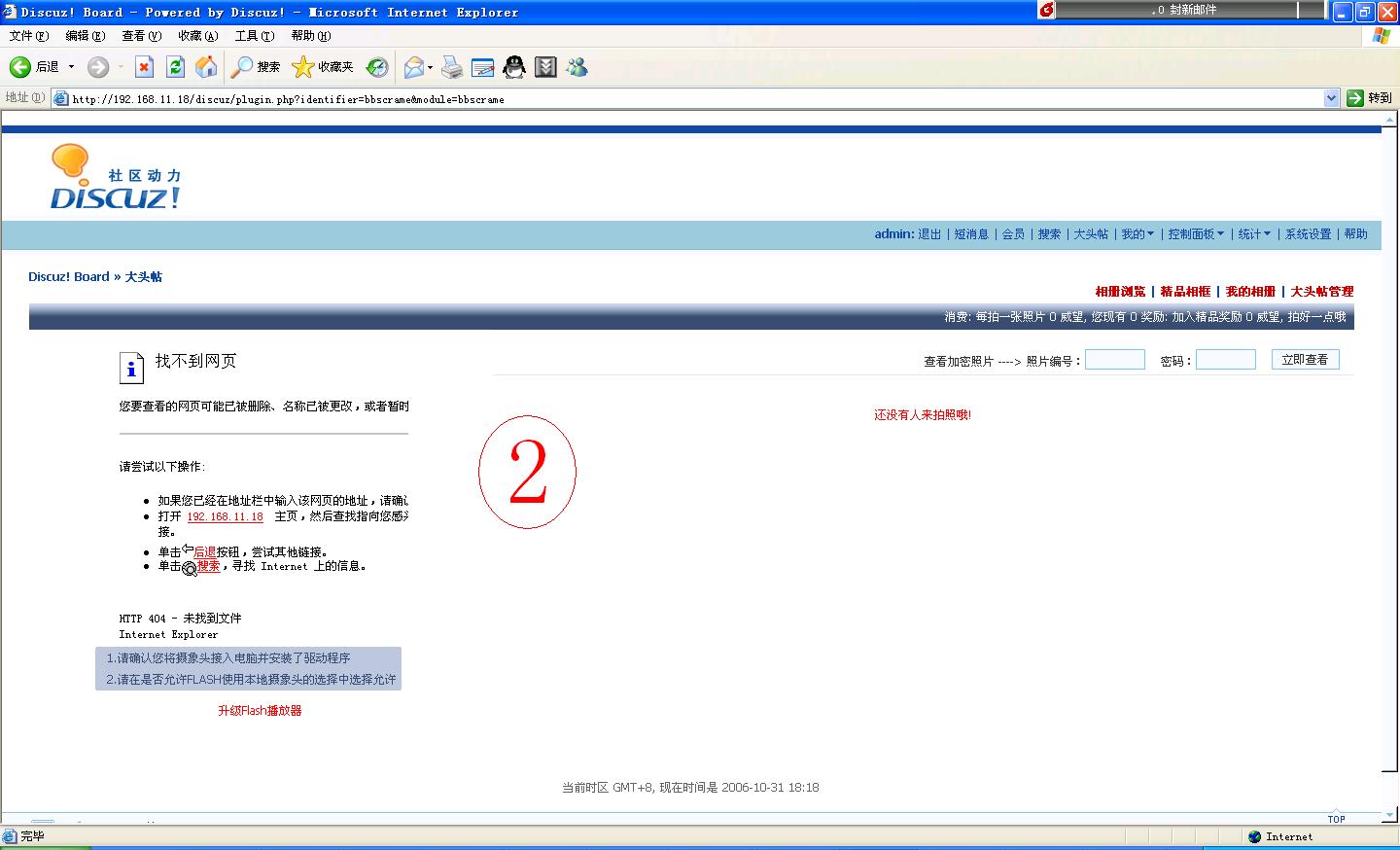The height and width of the screenshot is (850, 1400).
Task: Click the status bar page icon beside 完毕
Action: 10,836
